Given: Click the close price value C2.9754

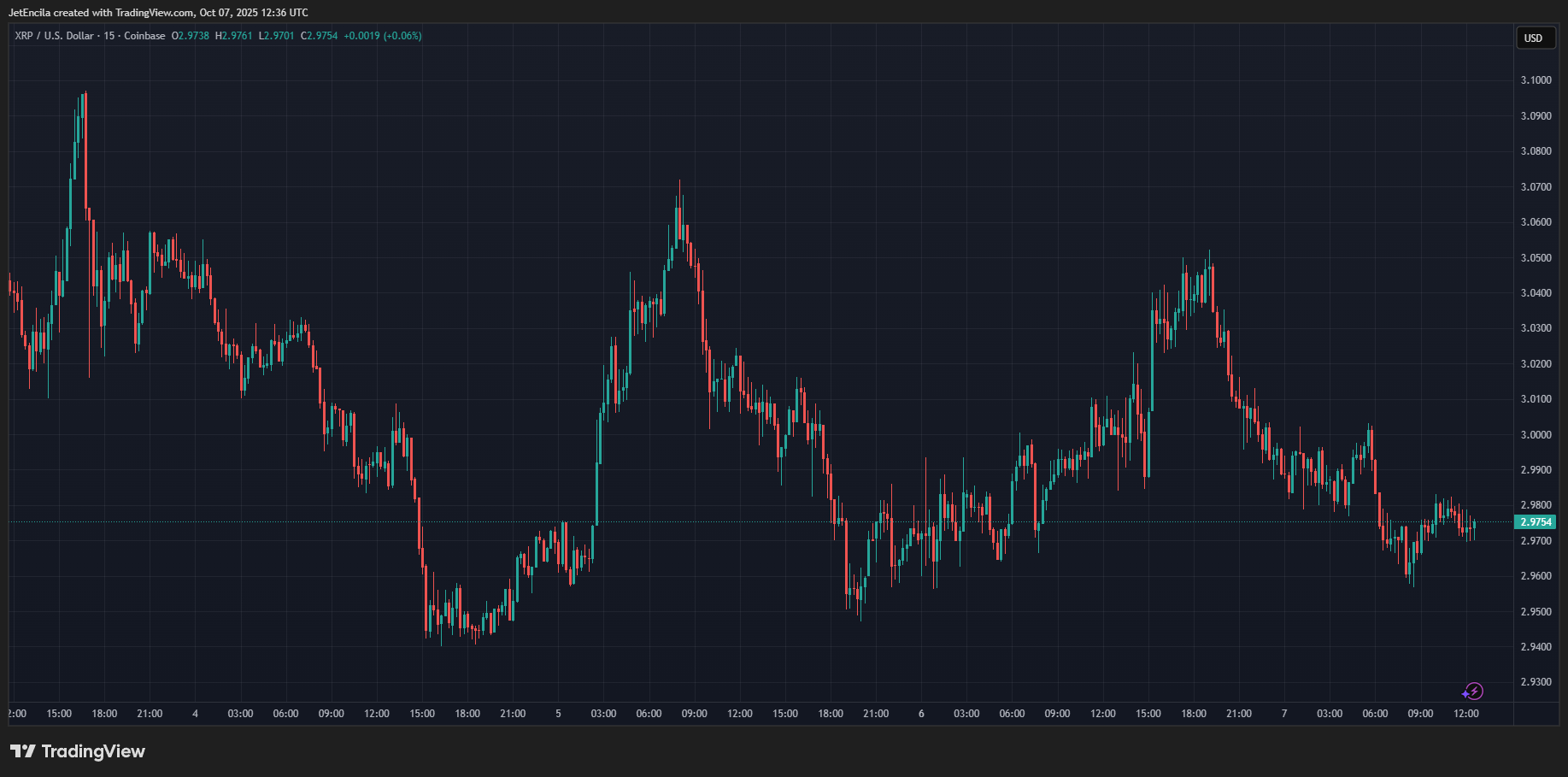Looking at the screenshot, I should coord(320,36).
